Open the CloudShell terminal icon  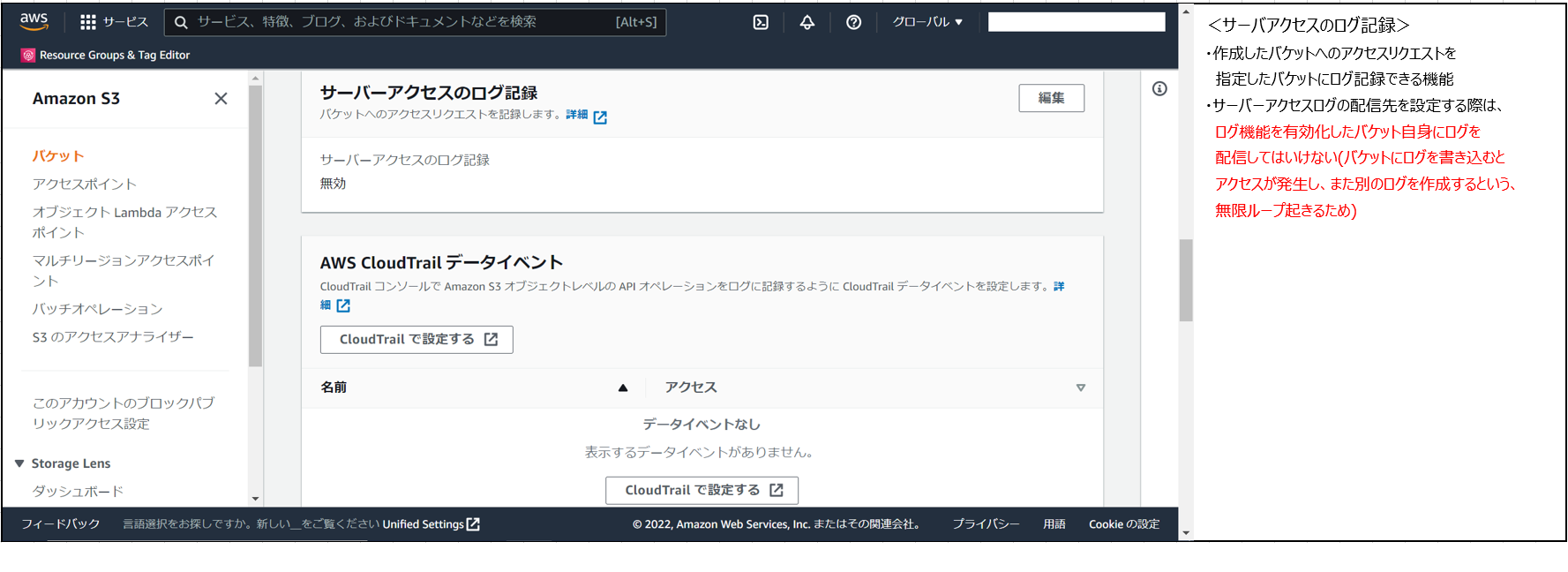click(x=761, y=22)
